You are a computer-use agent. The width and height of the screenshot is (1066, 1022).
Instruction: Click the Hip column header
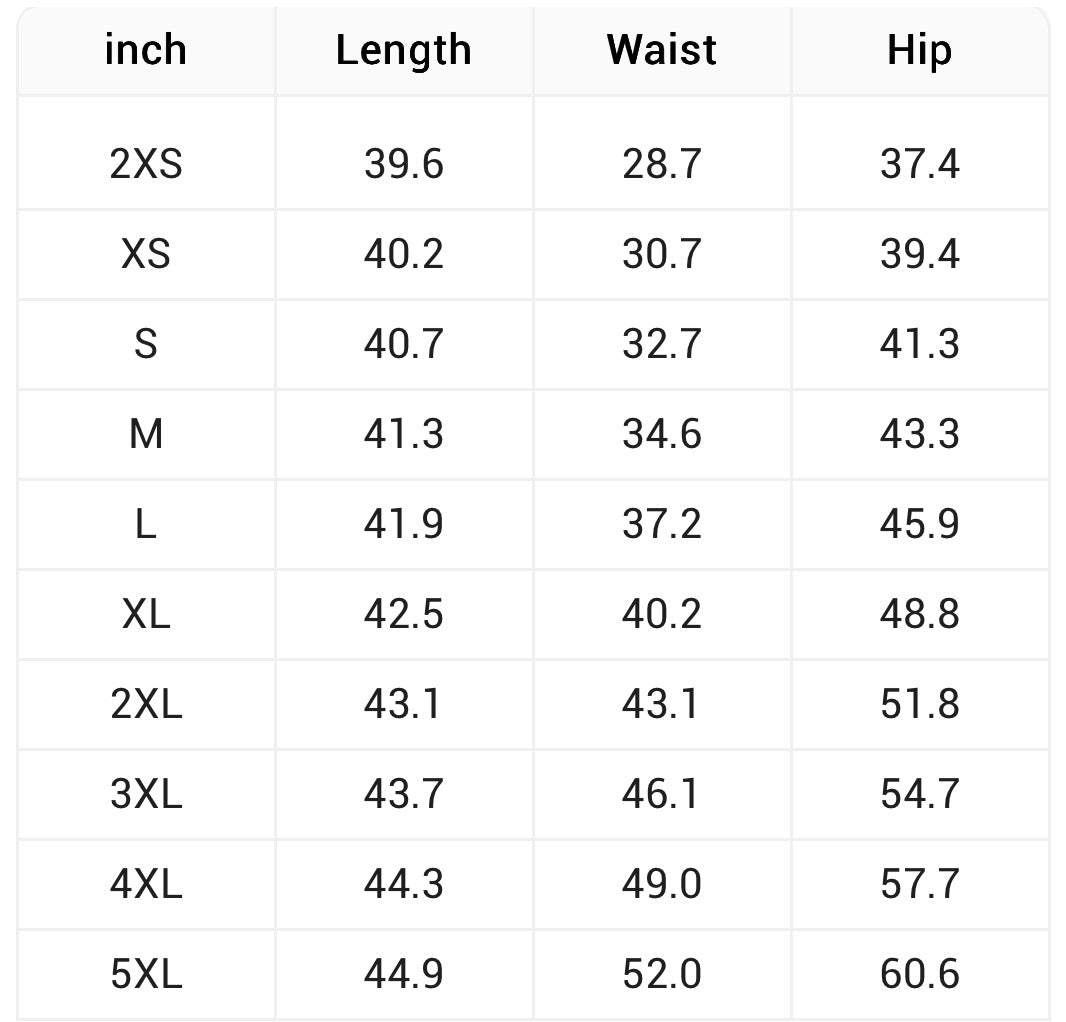coord(919,50)
